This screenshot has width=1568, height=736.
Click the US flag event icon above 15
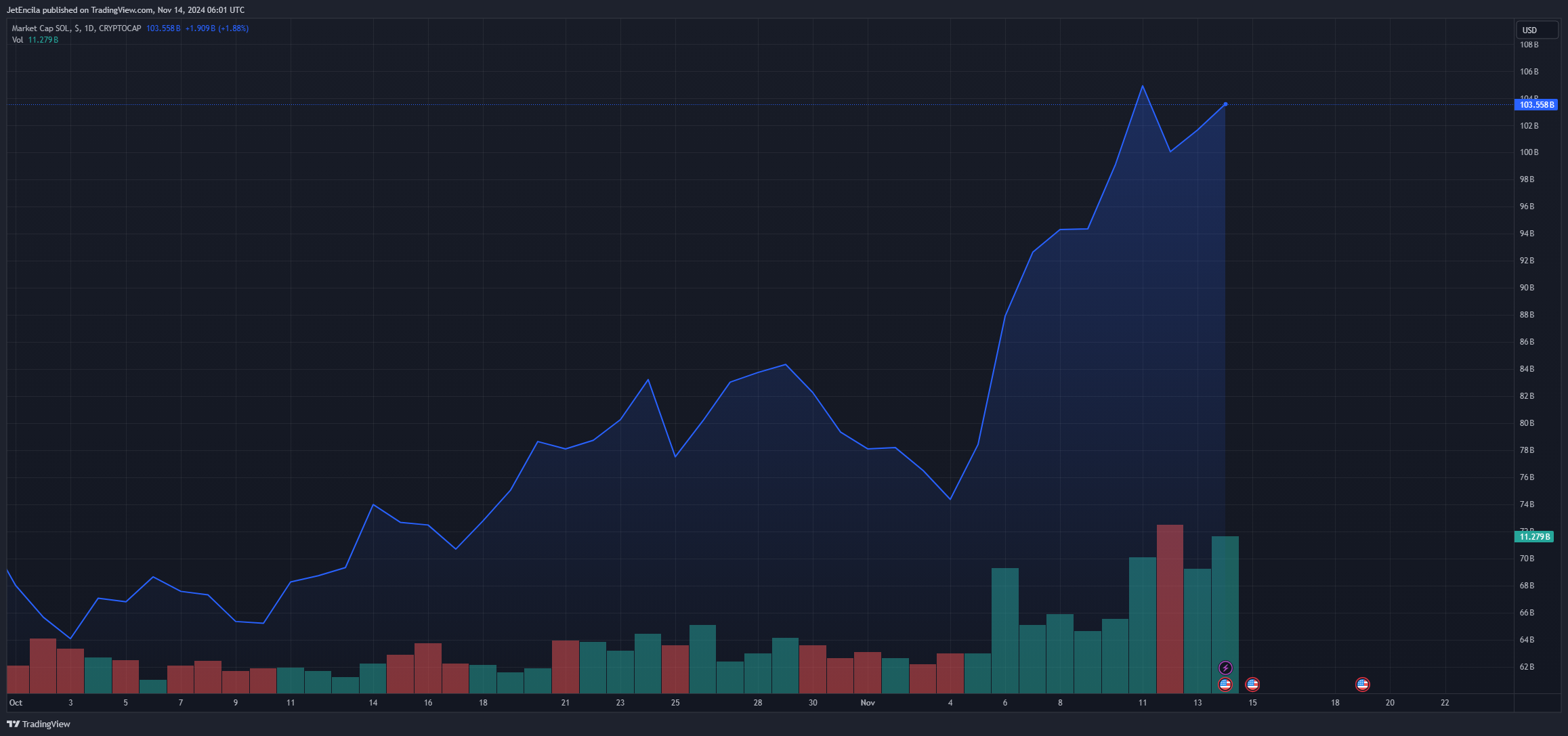[x=1252, y=685]
